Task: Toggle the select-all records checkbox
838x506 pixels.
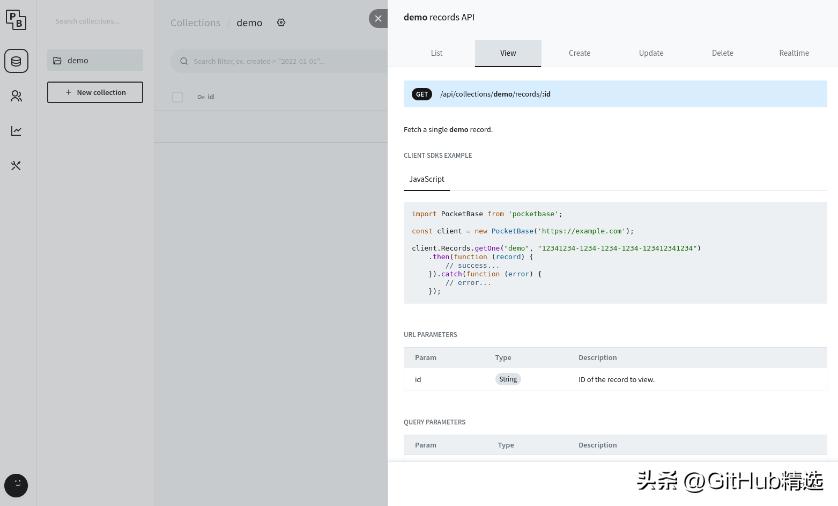Action: [x=177, y=97]
